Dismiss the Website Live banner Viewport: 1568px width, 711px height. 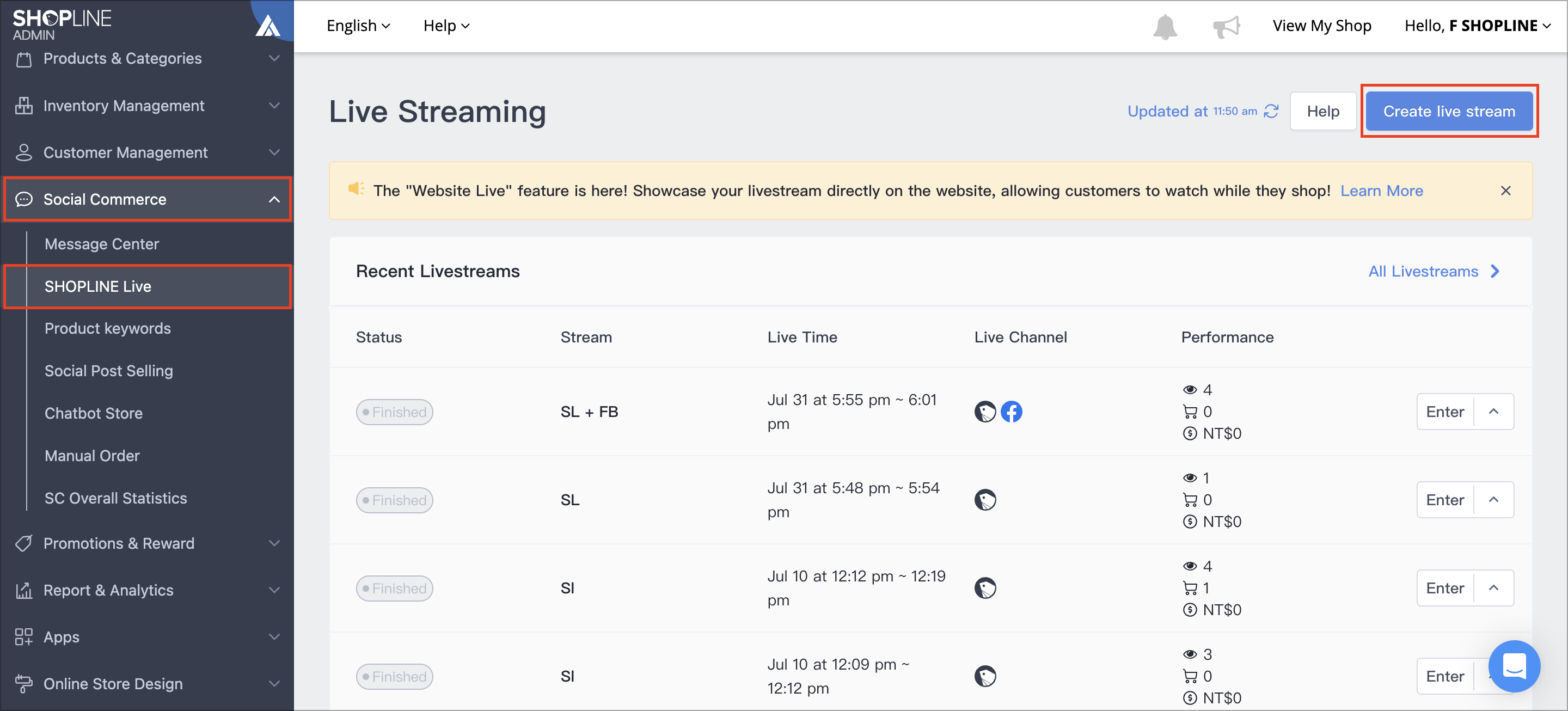pyautogui.click(x=1505, y=191)
